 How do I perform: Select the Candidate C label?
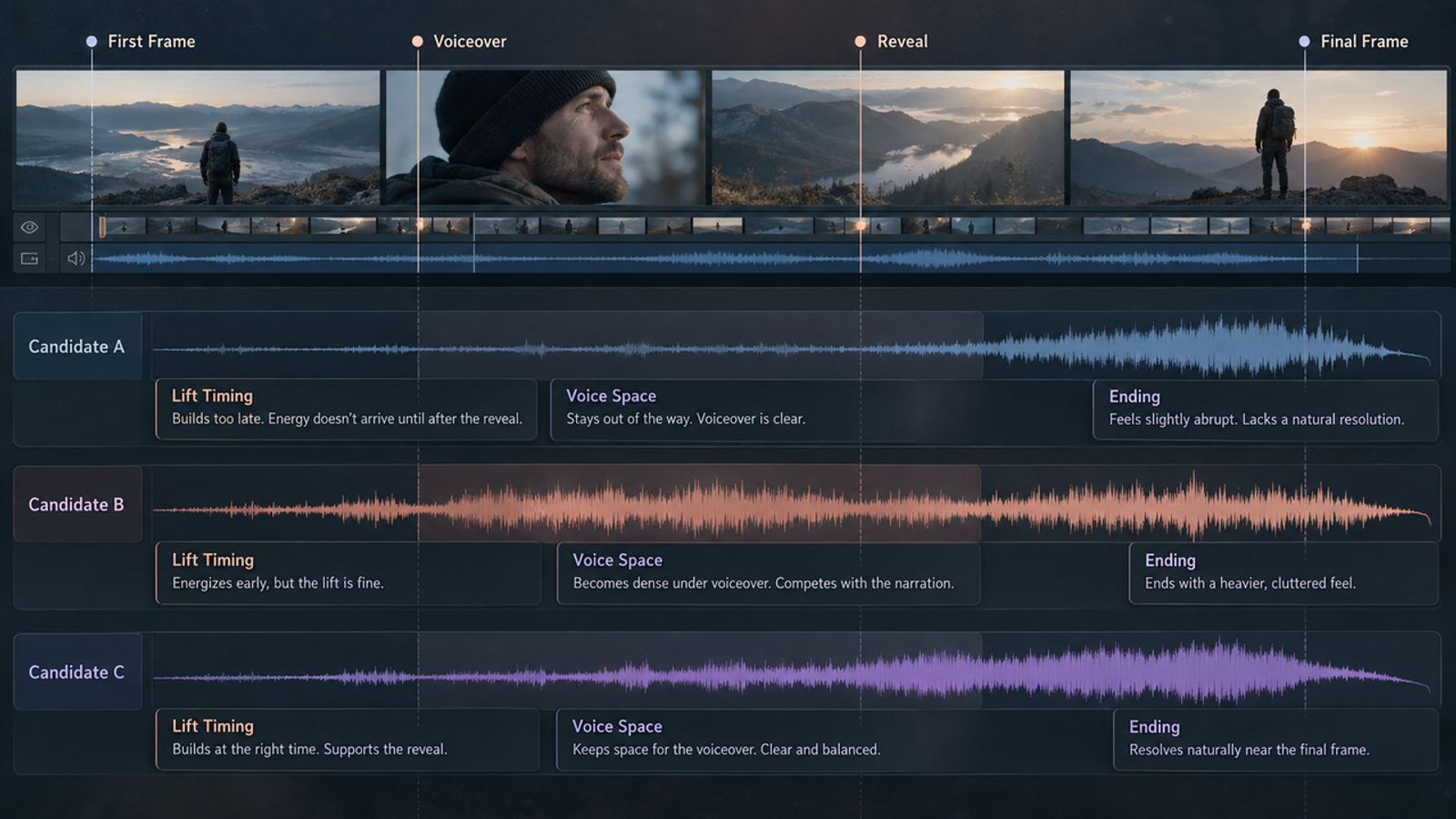(76, 672)
